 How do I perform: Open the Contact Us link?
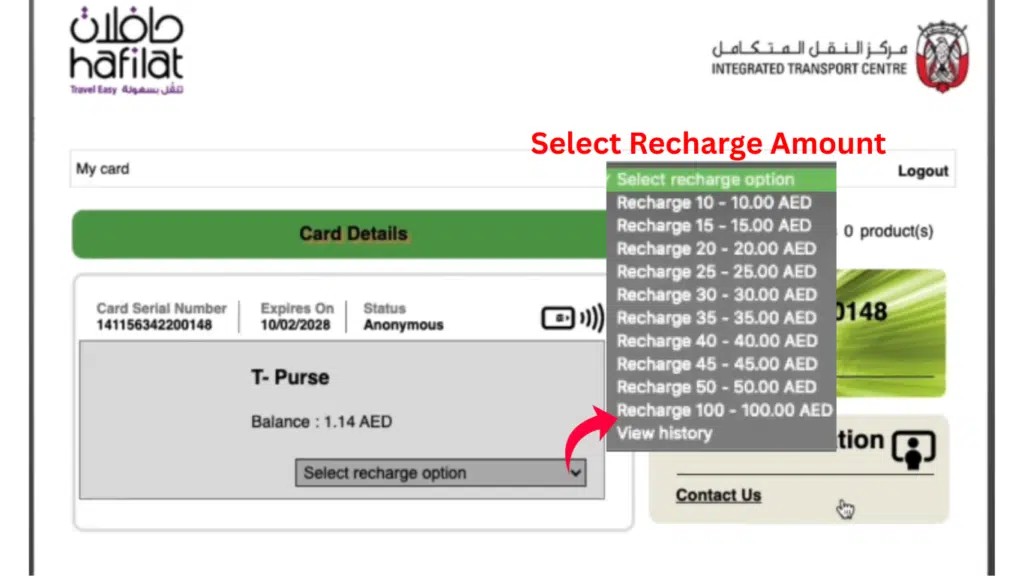(x=718, y=495)
